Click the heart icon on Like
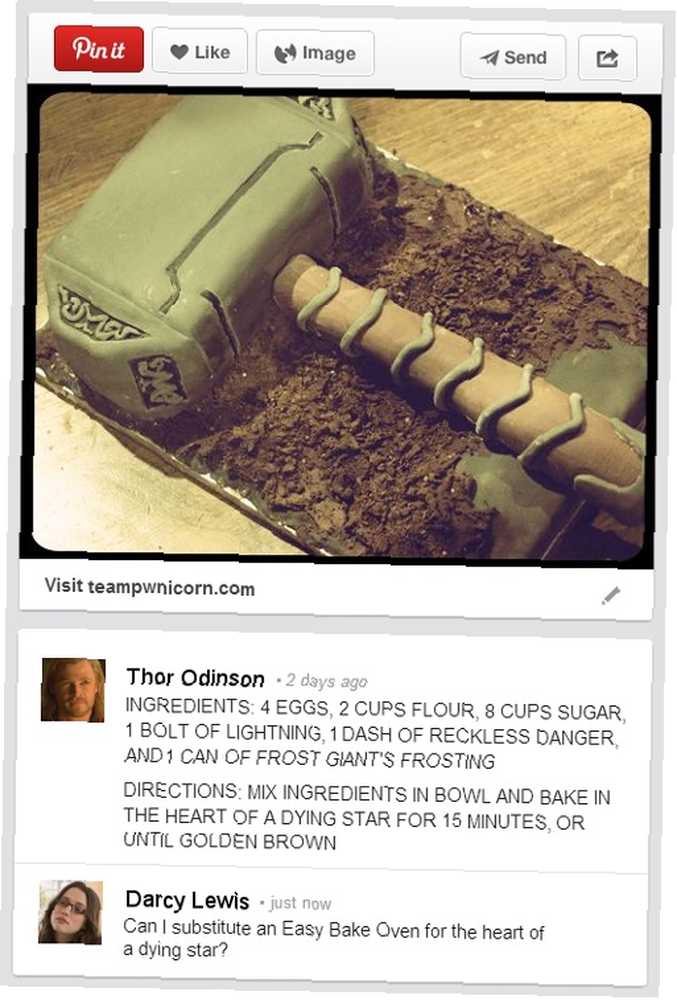The height and width of the screenshot is (1000, 677). pos(180,52)
